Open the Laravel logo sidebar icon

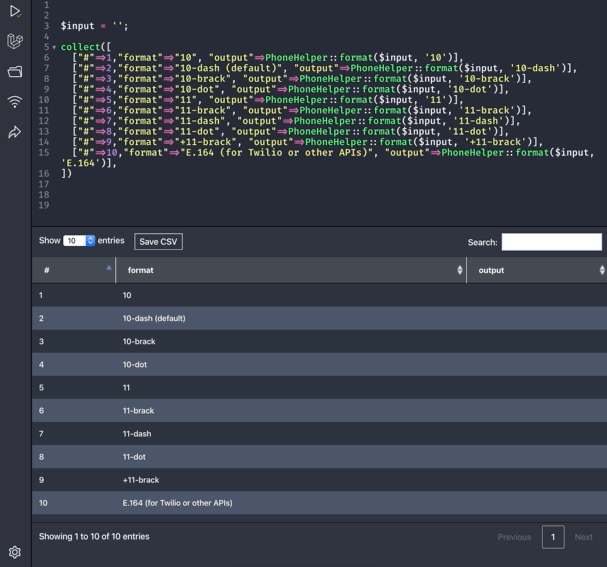point(15,41)
